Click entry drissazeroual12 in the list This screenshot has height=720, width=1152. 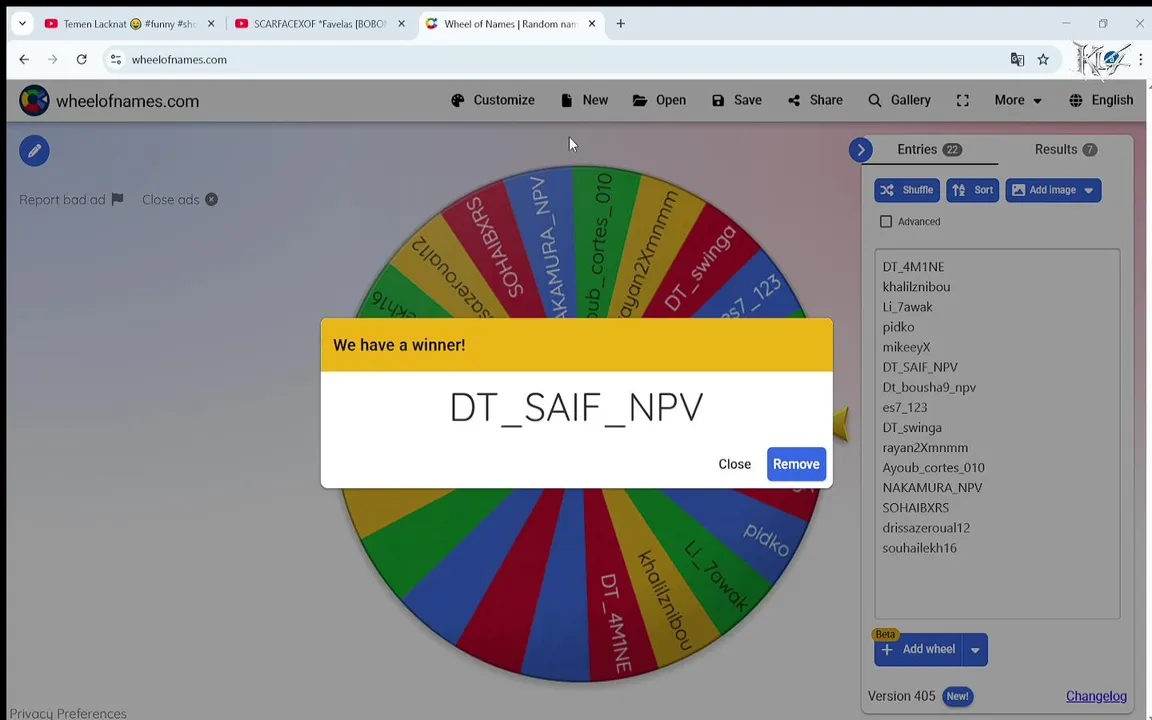point(926,528)
